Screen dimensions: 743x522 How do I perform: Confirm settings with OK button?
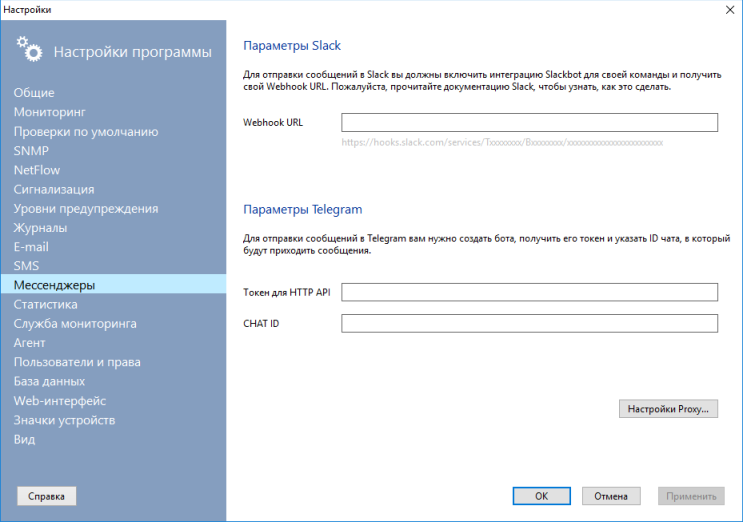(x=541, y=496)
